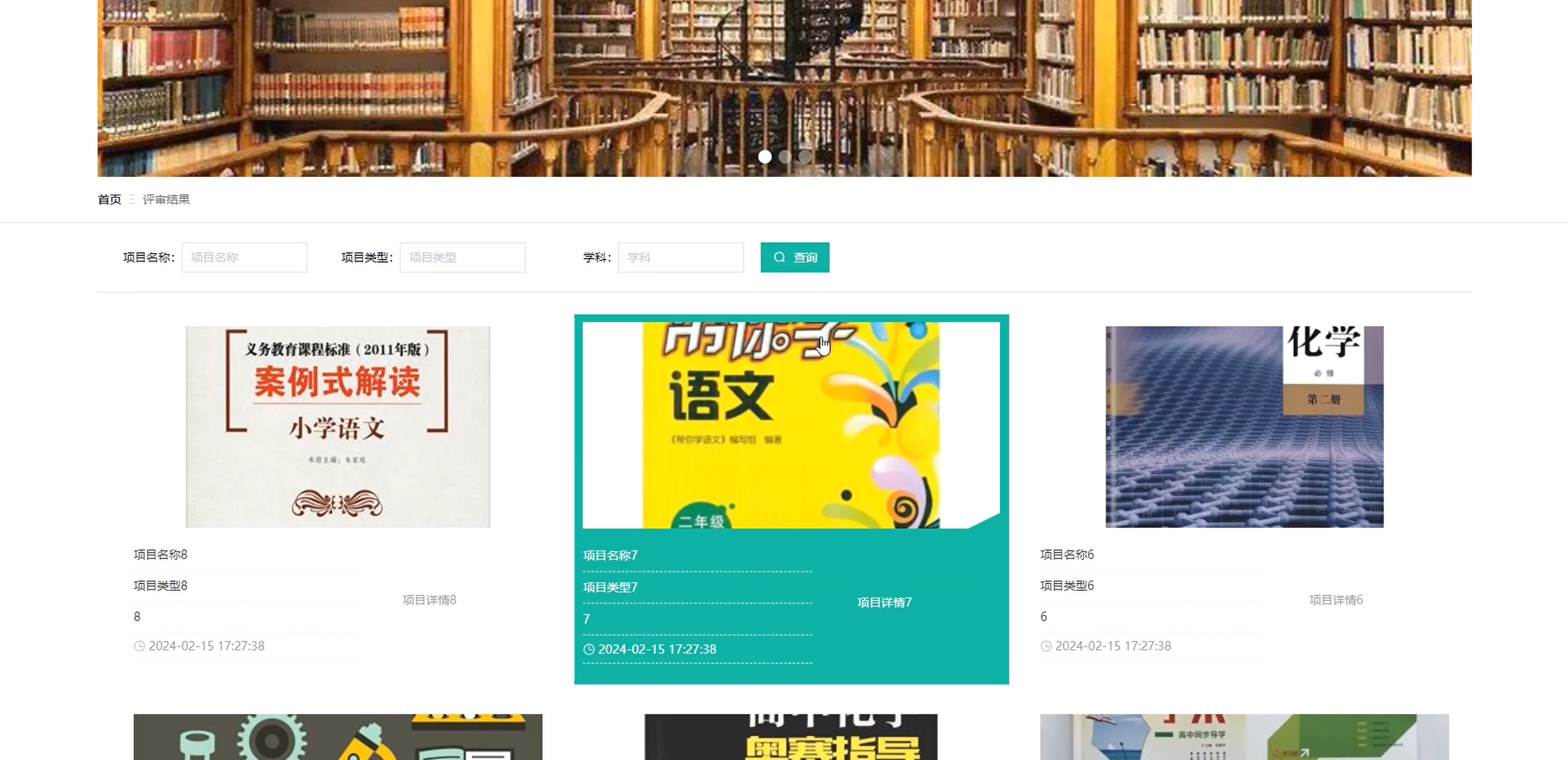
Task: Click the card 8 timestamp text
Action: 207,645
